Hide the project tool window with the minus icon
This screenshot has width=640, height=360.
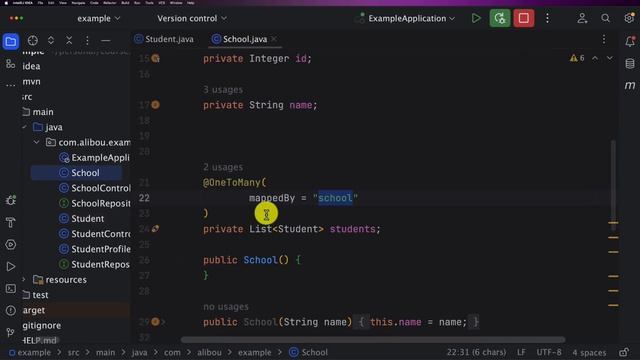click(106, 40)
